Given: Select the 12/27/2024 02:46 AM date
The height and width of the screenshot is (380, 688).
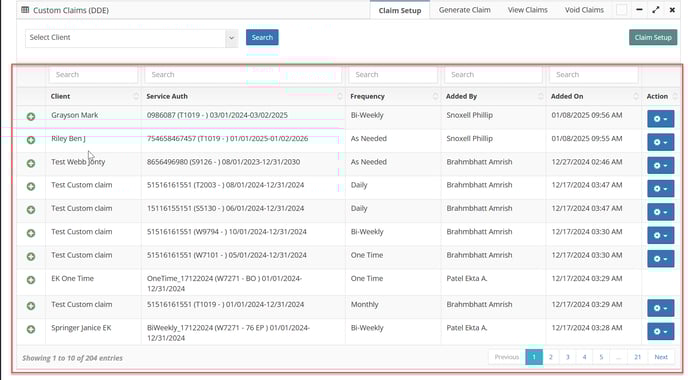Looking at the screenshot, I should tap(587, 162).
